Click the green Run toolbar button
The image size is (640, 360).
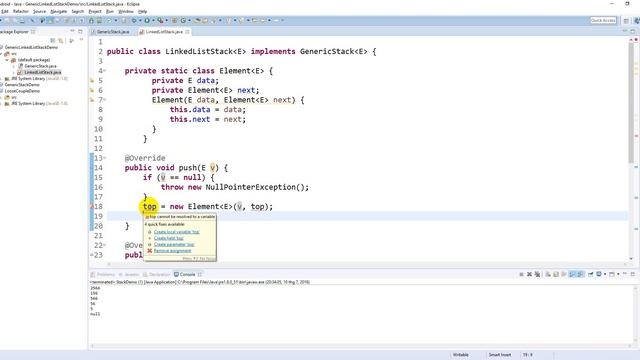point(147,20)
